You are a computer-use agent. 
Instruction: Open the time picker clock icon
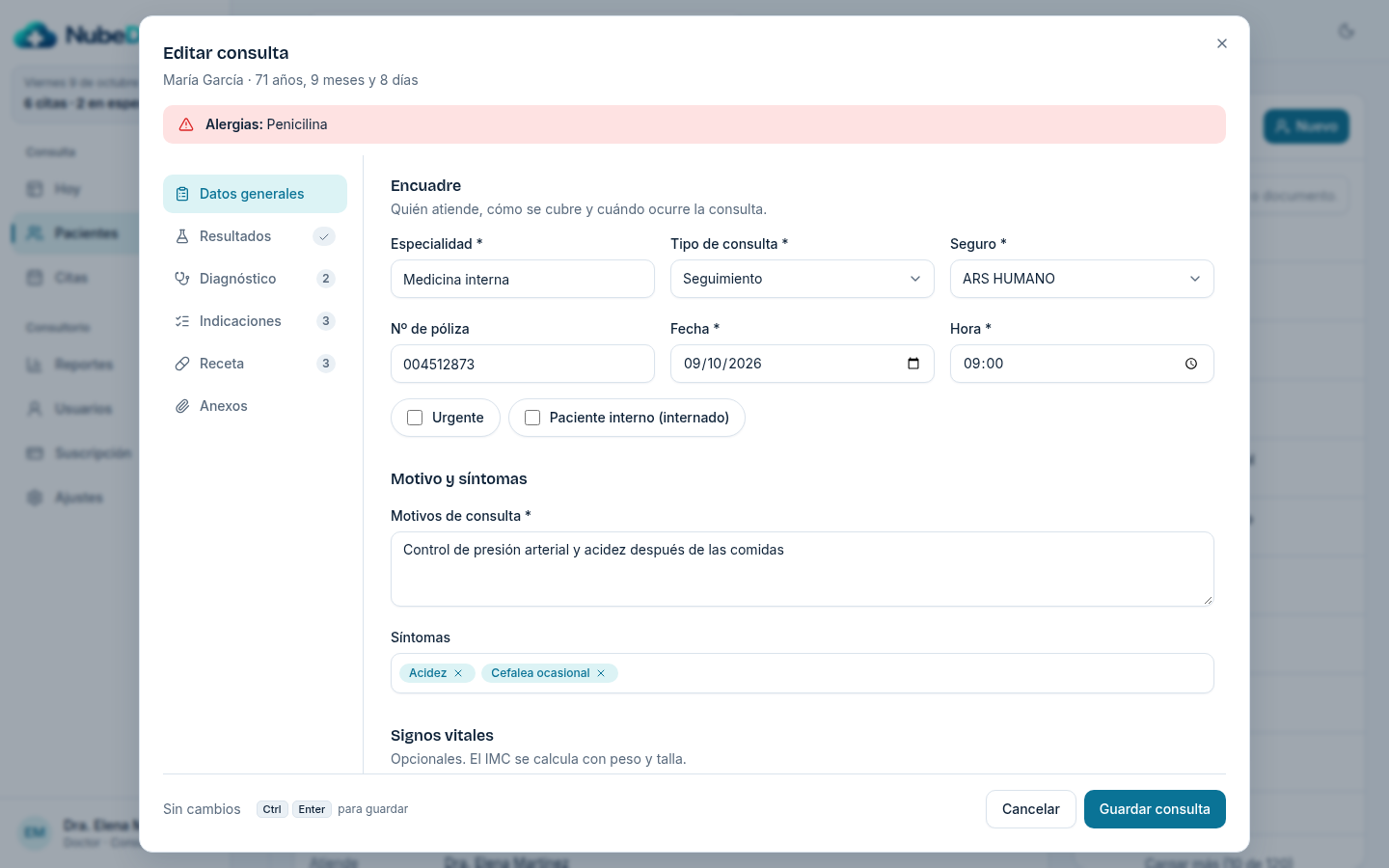(x=1191, y=364)
